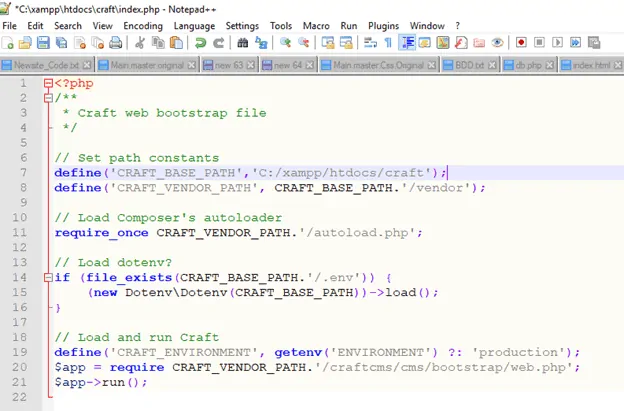Switch to the new 64 tab
This screenshot has width=624, height=411.
click(x=288, y=65)
